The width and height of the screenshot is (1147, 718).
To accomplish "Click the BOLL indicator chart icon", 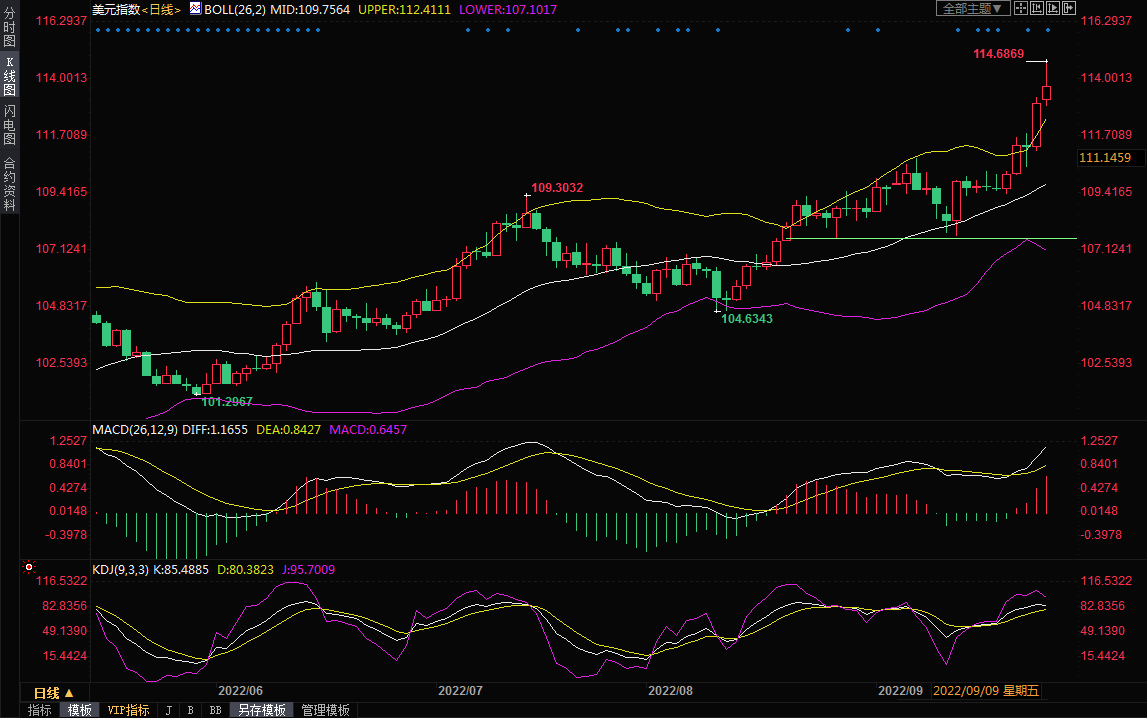I will [194, 9].
